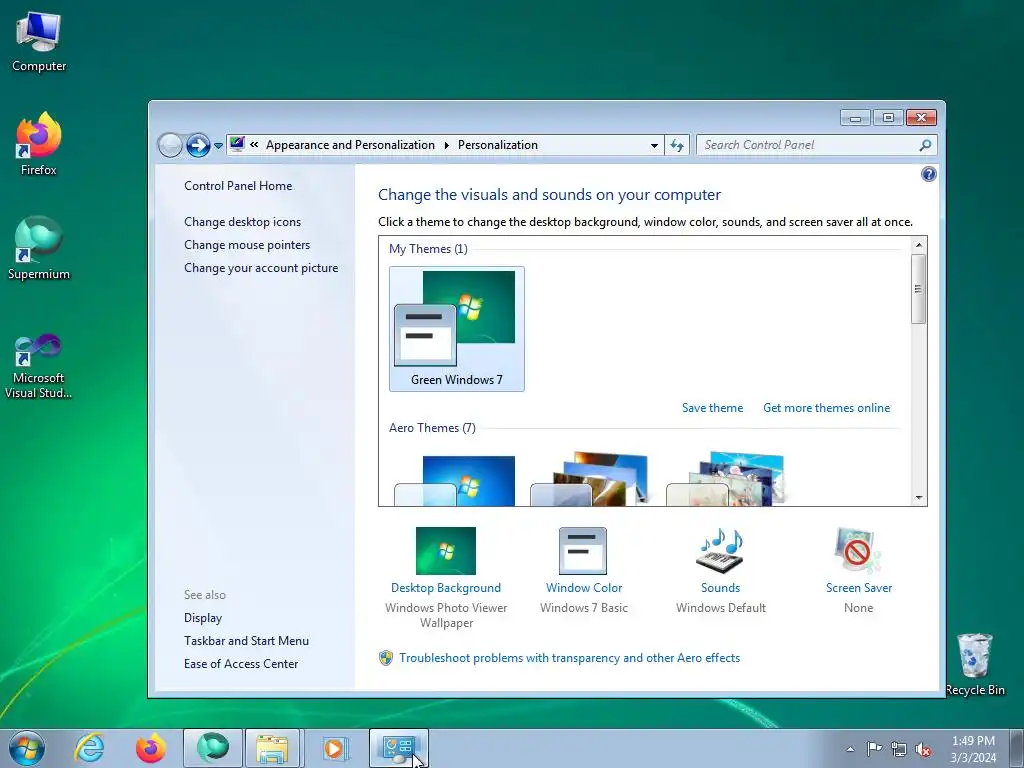Open Change your account picture link
1024x768 pixels.
click(261, 268)
